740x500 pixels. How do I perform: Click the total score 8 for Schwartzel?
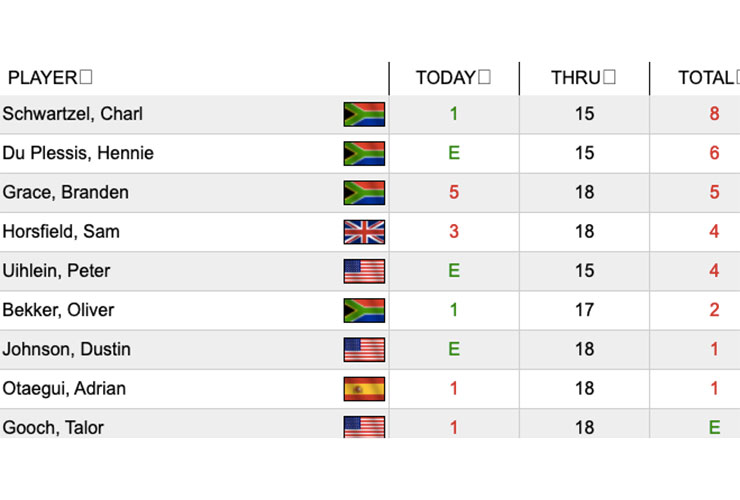[x=714, y=114]
